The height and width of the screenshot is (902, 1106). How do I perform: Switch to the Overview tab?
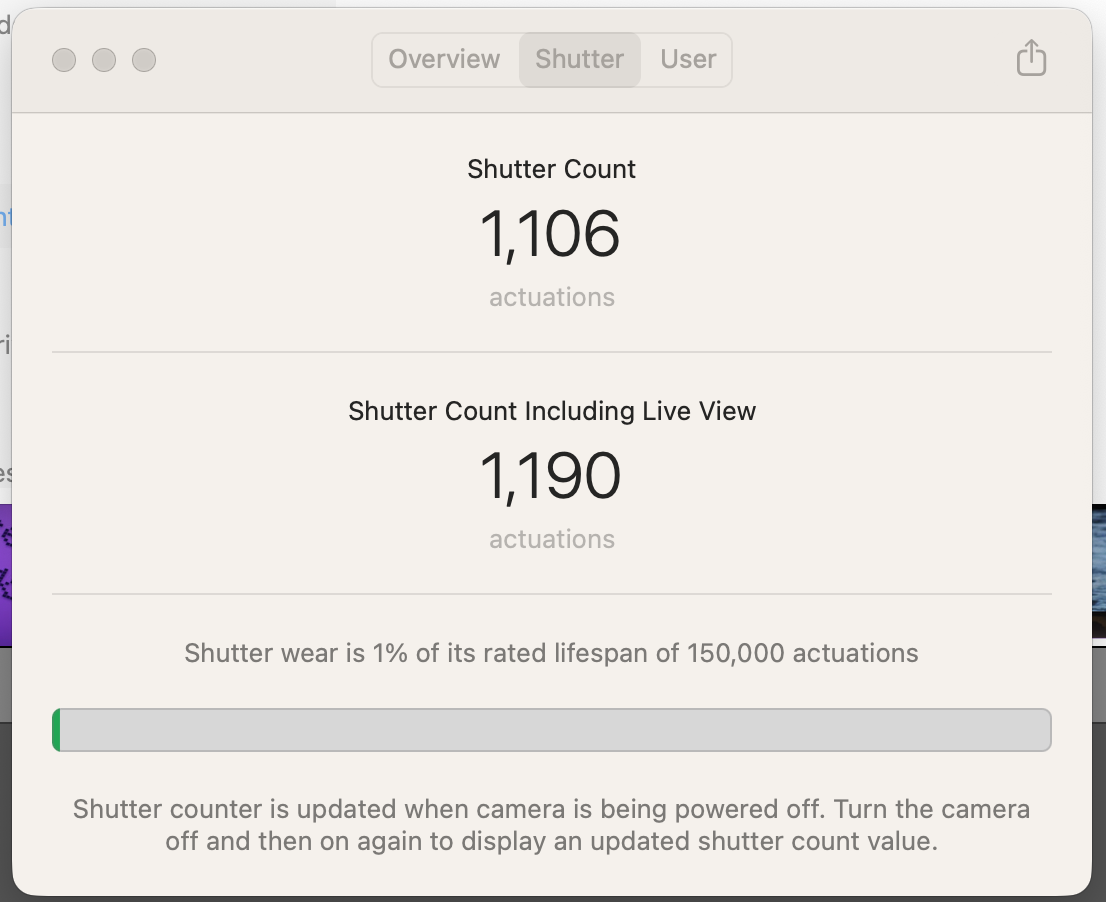click(x=444, y=59)
